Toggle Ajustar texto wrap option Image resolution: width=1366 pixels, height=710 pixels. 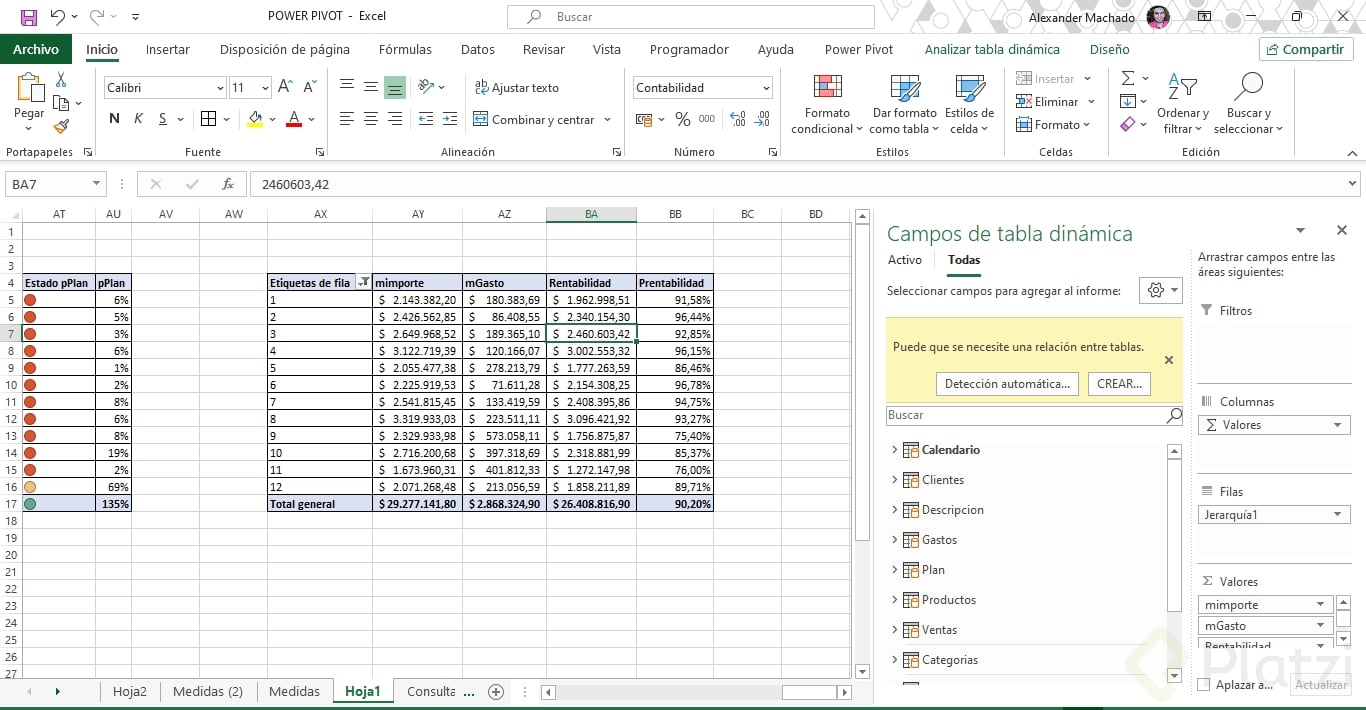tap(516, 88)
